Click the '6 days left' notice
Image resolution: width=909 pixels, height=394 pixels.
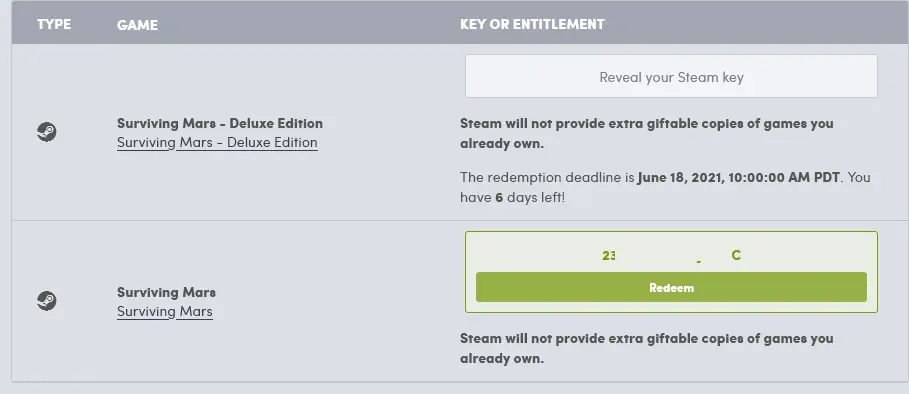click(530, 198)
